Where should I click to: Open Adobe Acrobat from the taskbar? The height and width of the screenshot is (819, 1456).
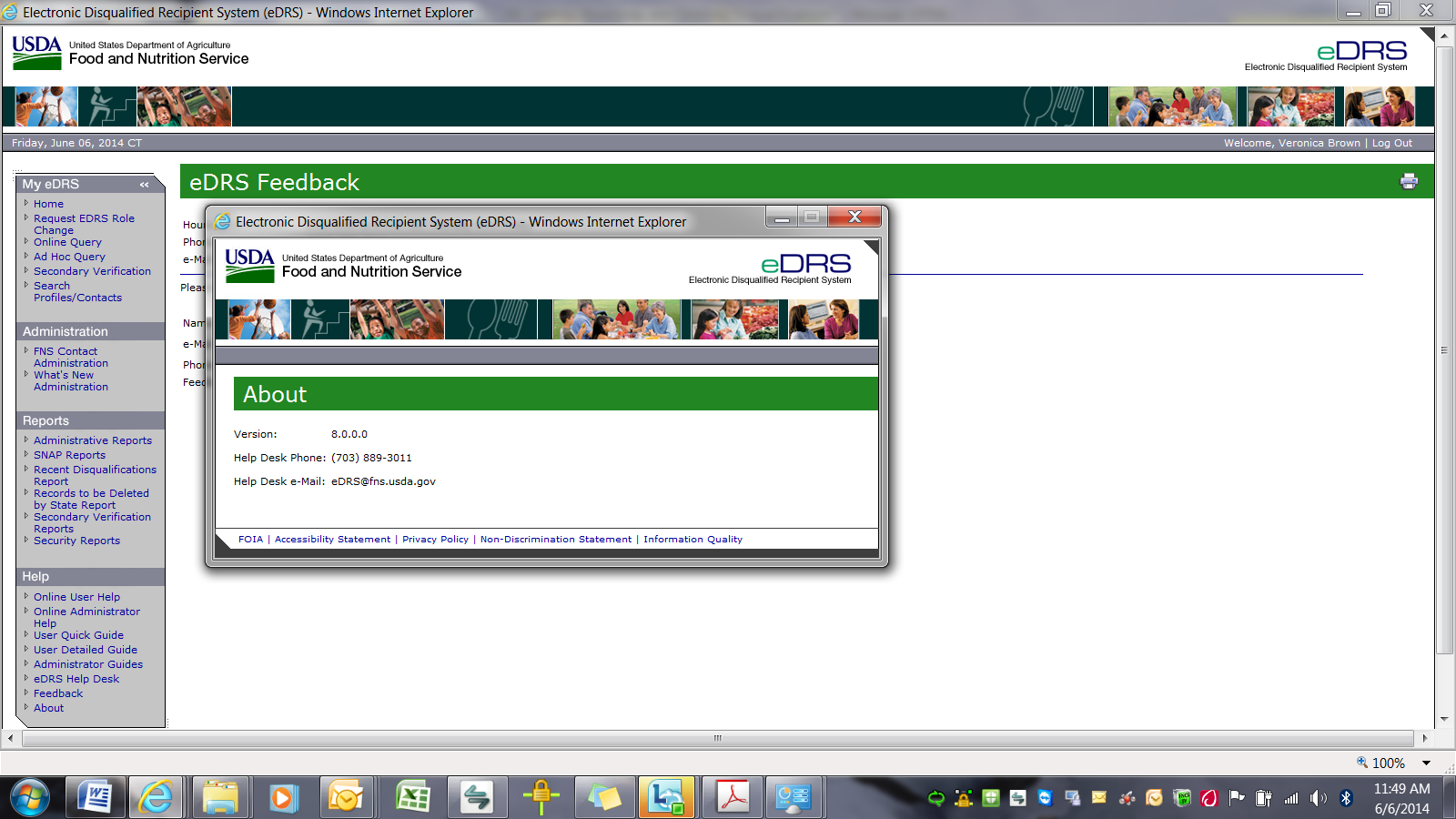pos(733,798)
